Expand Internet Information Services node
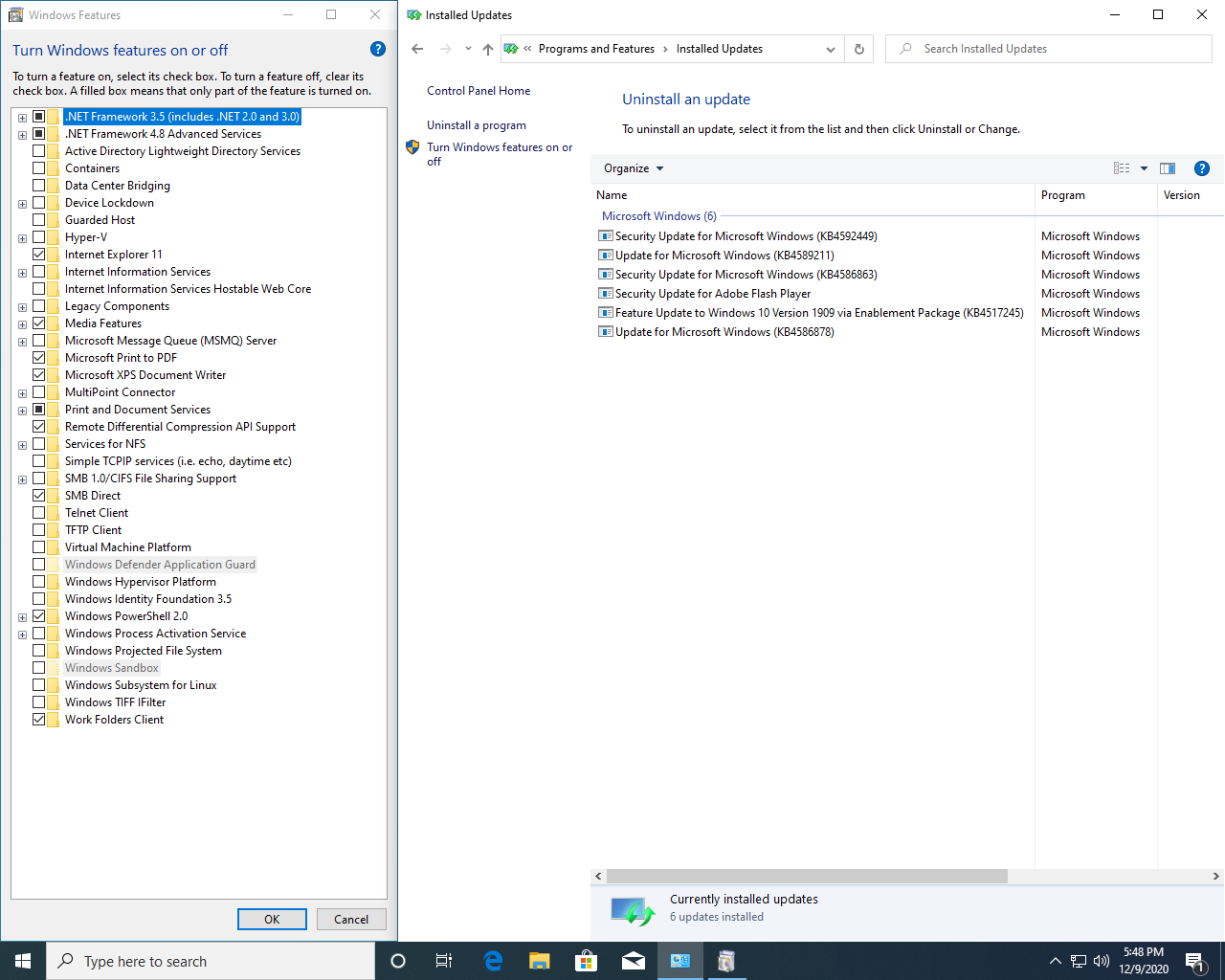The image size is (1225, 980). [22, 273]
